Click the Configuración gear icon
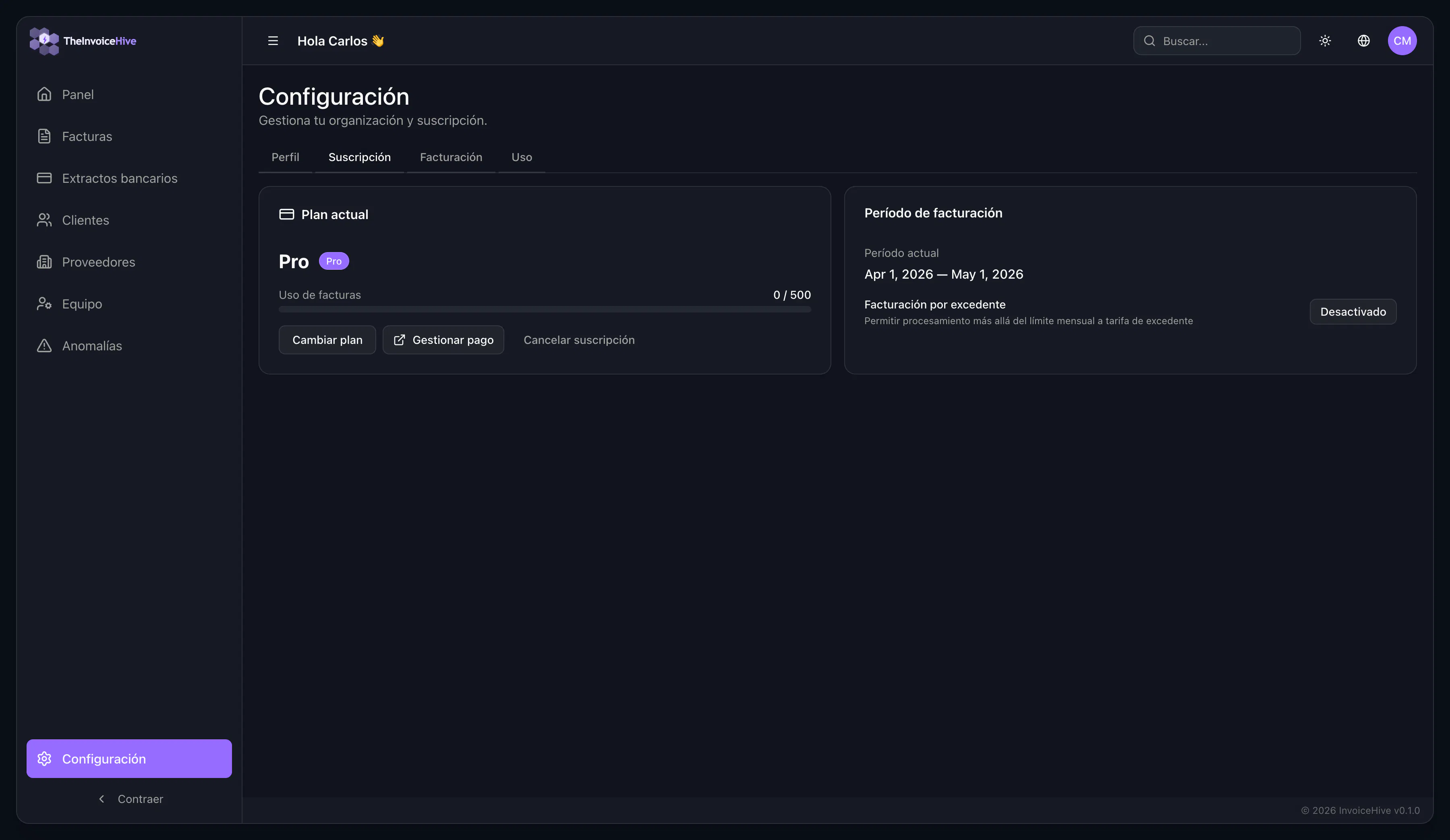The height and width of the screenshot is (840, 1450). 44,759
